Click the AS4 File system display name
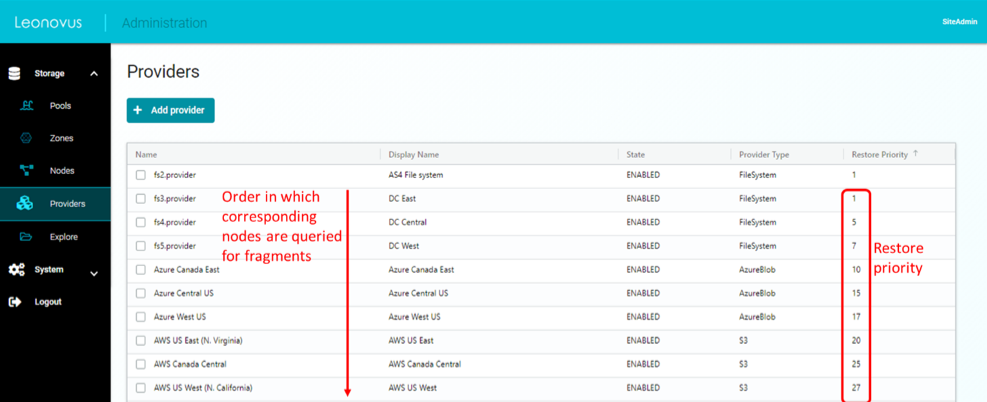The image size is (987, 402). click(x=415, y=176)
